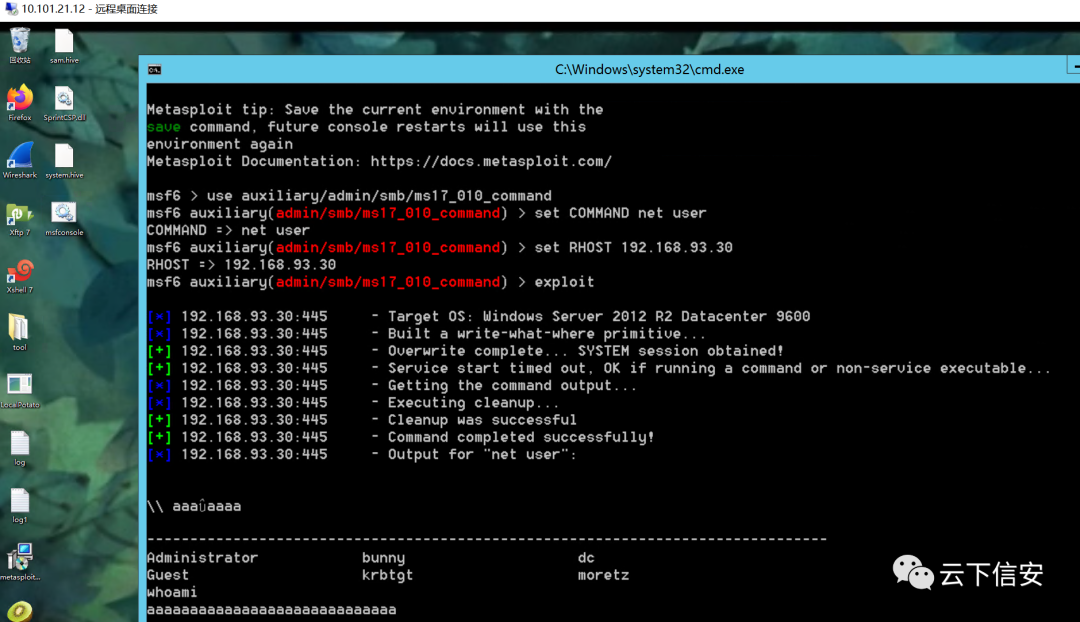Click the 'COMMAND => net user' output line
Viewport: 1080px width, 622px height.
click(x=228, y=230)
